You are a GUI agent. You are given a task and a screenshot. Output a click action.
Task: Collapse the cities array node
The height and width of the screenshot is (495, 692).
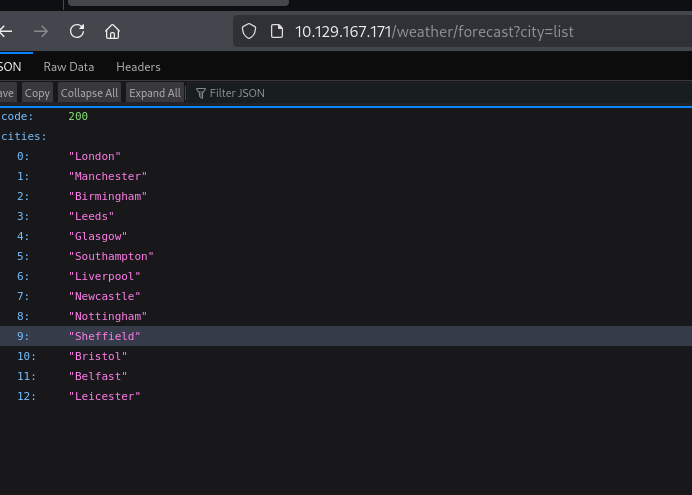[x=24, y=136]
